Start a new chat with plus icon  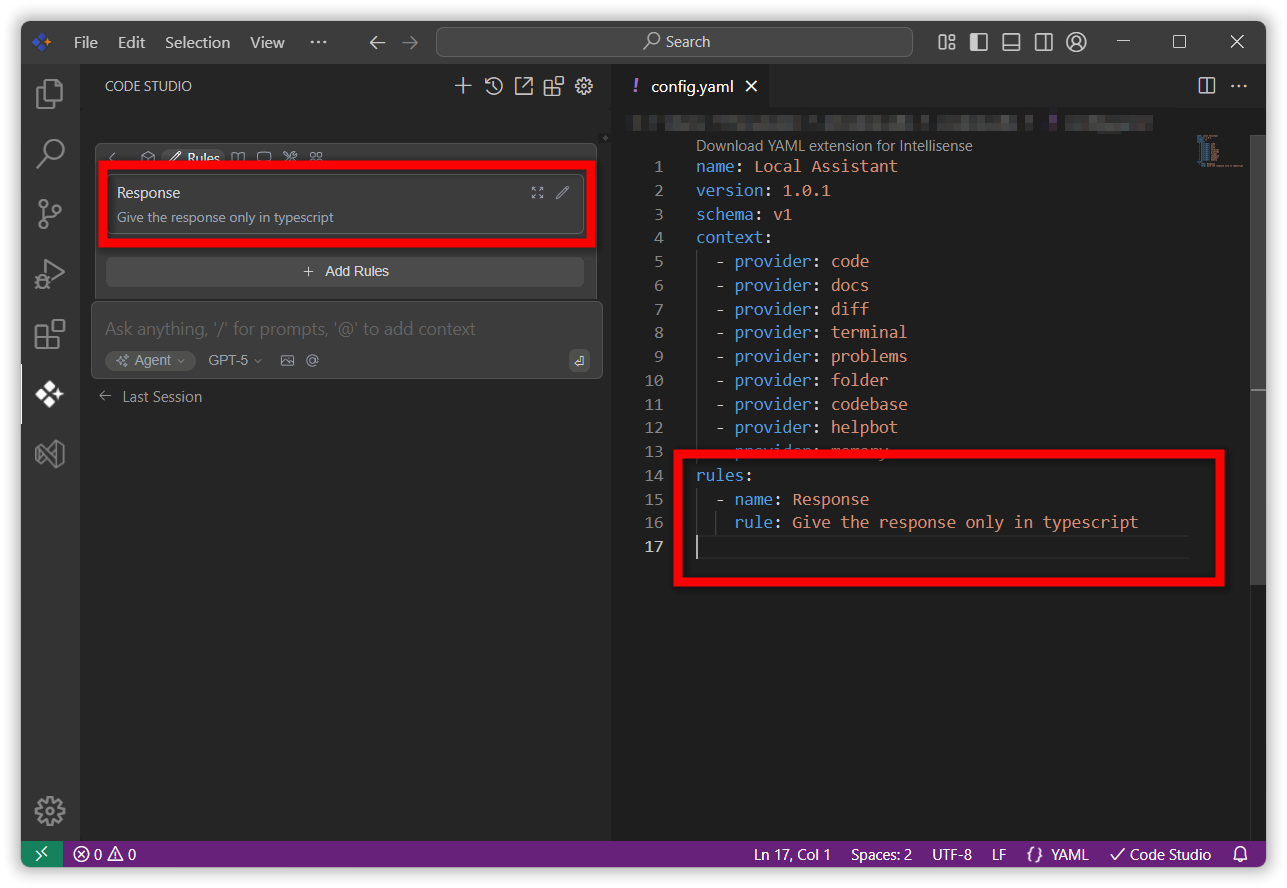[463, 86]
